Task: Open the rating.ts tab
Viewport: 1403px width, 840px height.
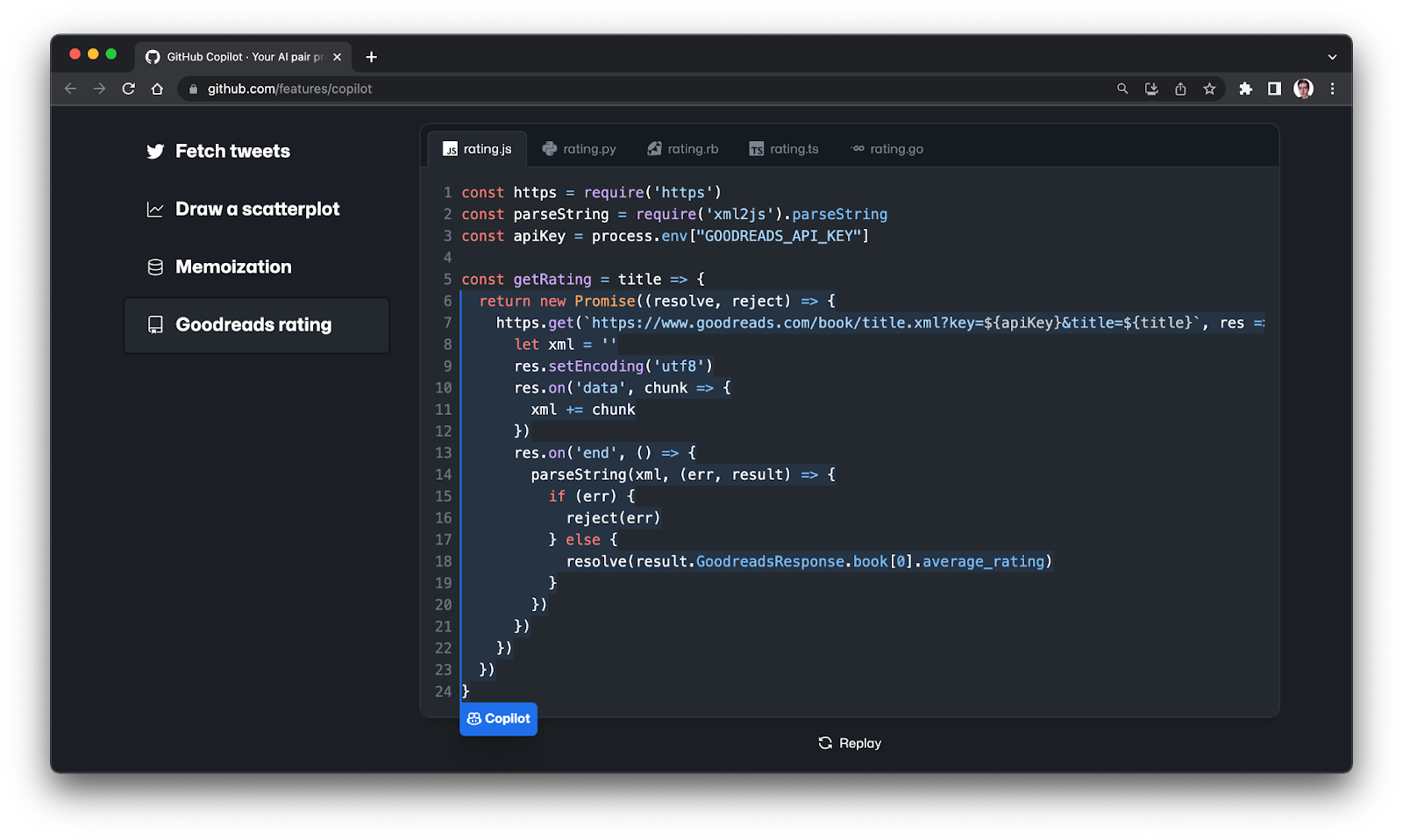Action: point(784,149)
